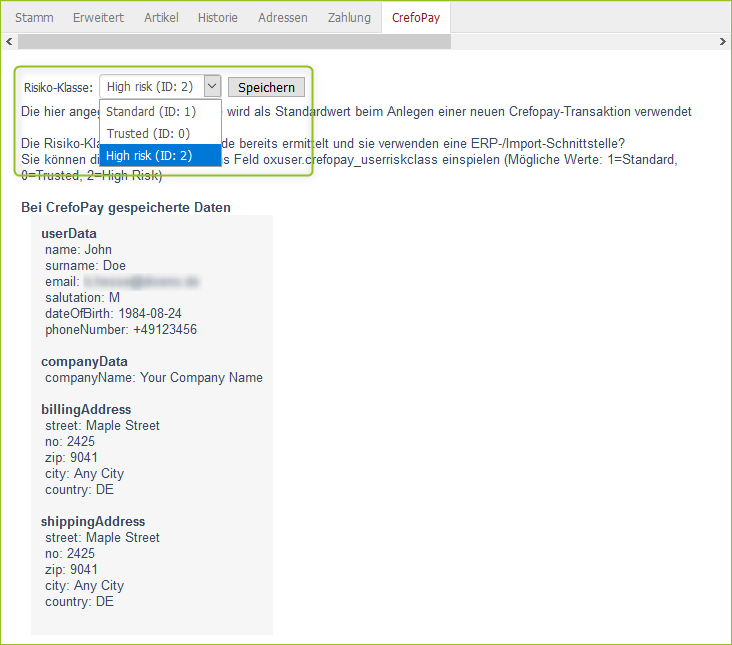Click the horizontal scrollbar thumb under the tabs
This screenshot has width=732, height=645.
pos(234,42)
